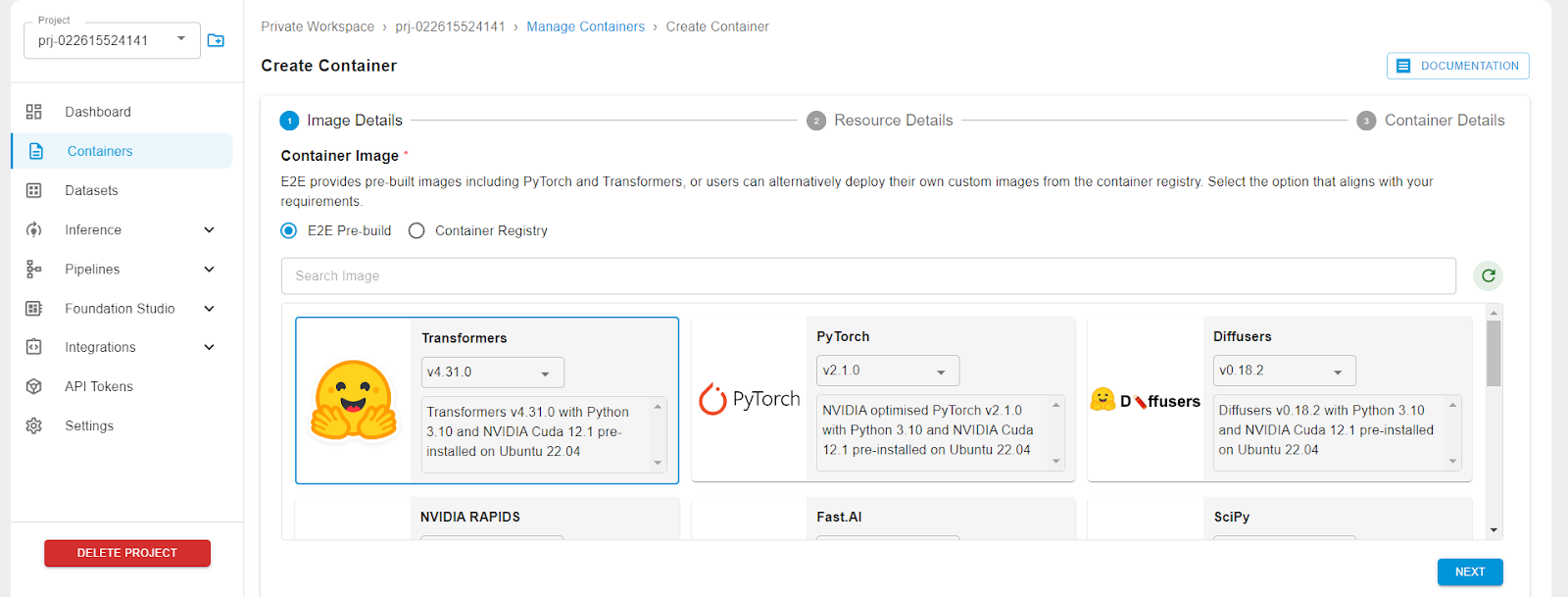
Task: Expand the Pipelines menu chevron
Action: click(x=209, y=269)
